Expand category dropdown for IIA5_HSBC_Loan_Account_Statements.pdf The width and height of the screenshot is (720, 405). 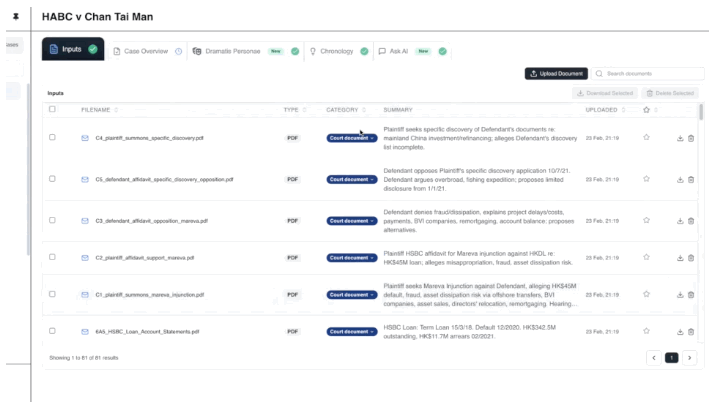coord(351,331)
